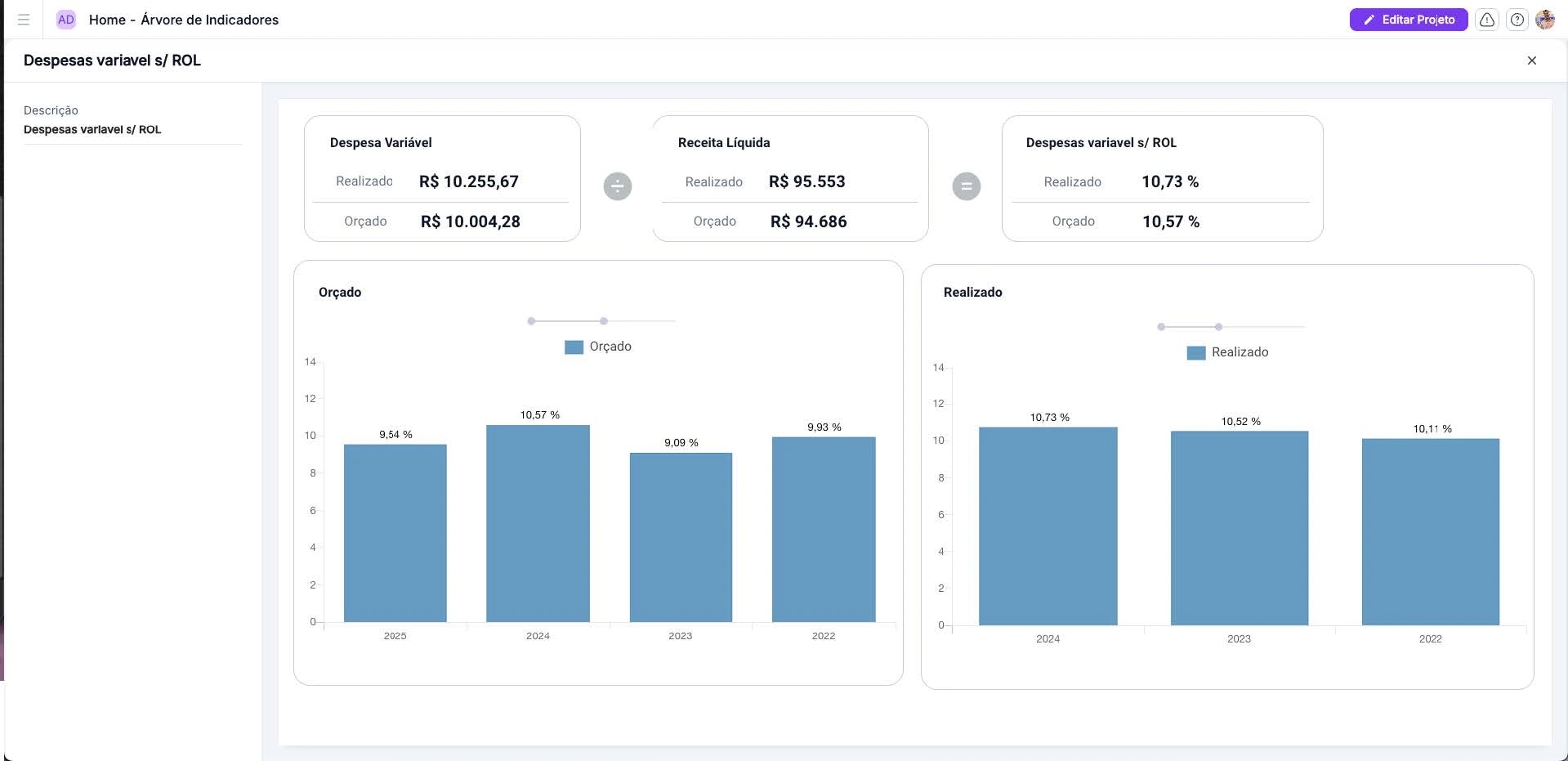Screen dimensions: 1568x761
Task: Click the user profile avatar
Action: (x=1545, y=20)
